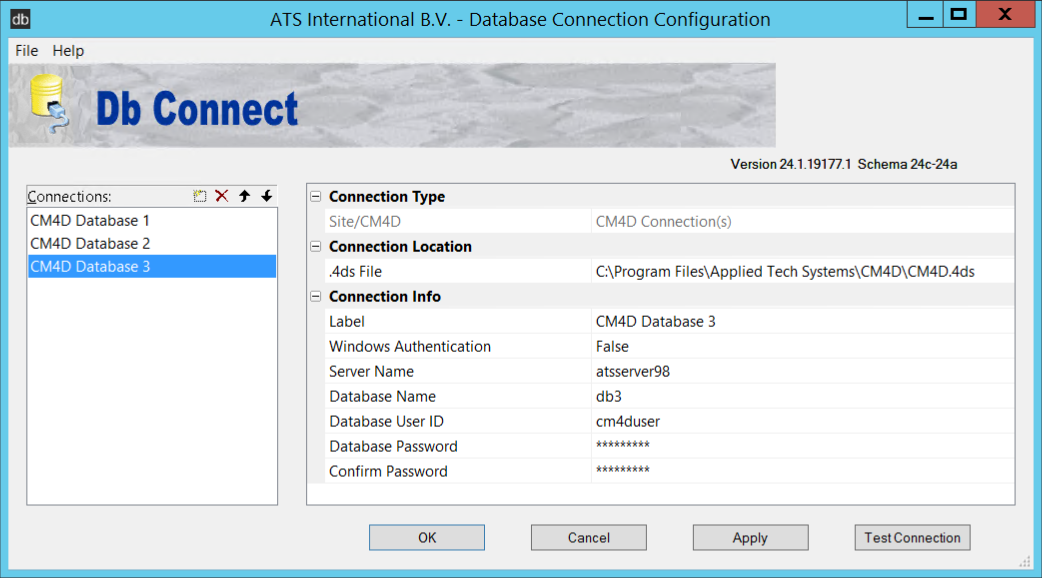Click the Connection Type section header

coord(387,197)
